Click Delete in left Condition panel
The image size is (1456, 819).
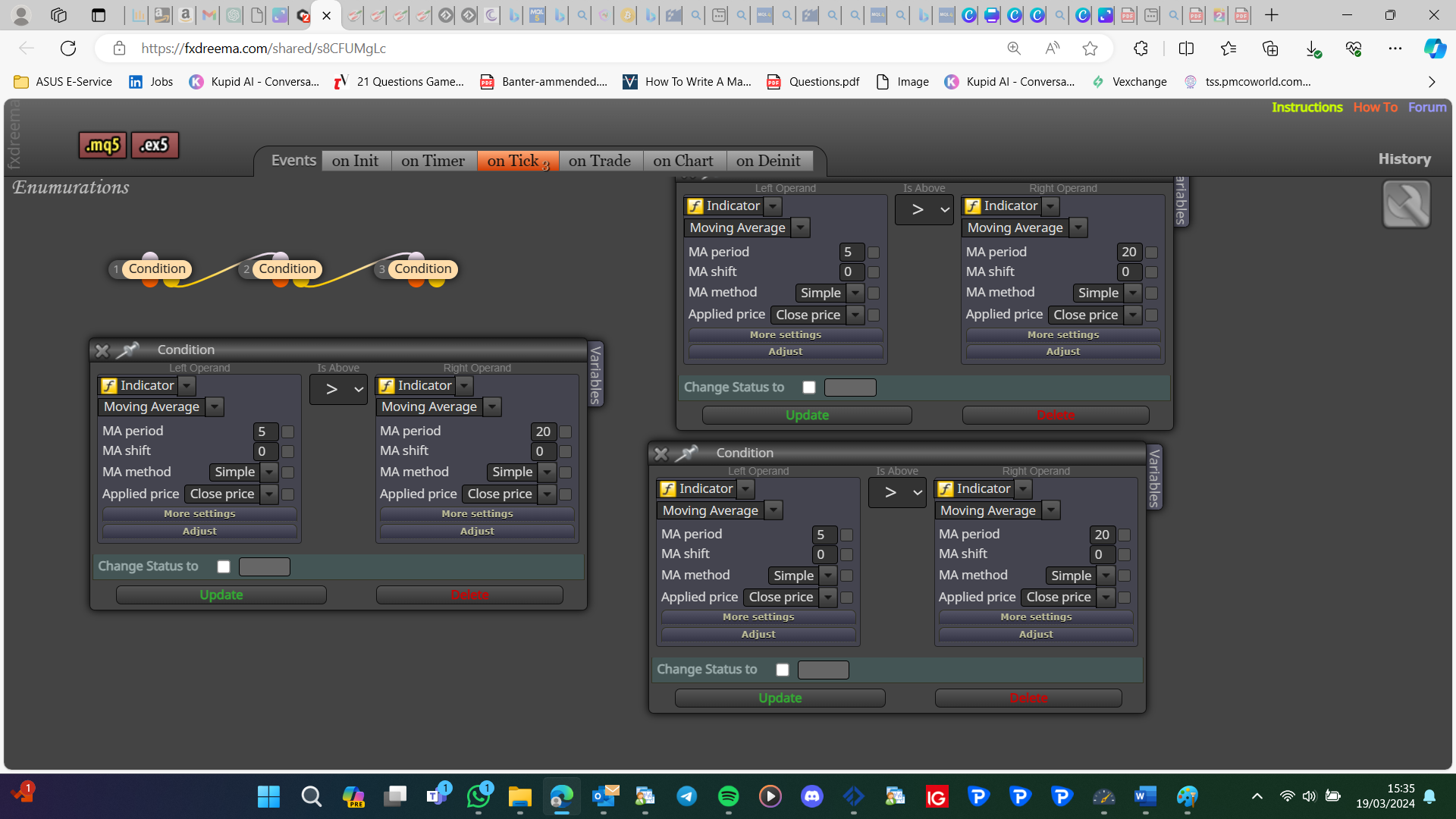click(x=469, y=595)
